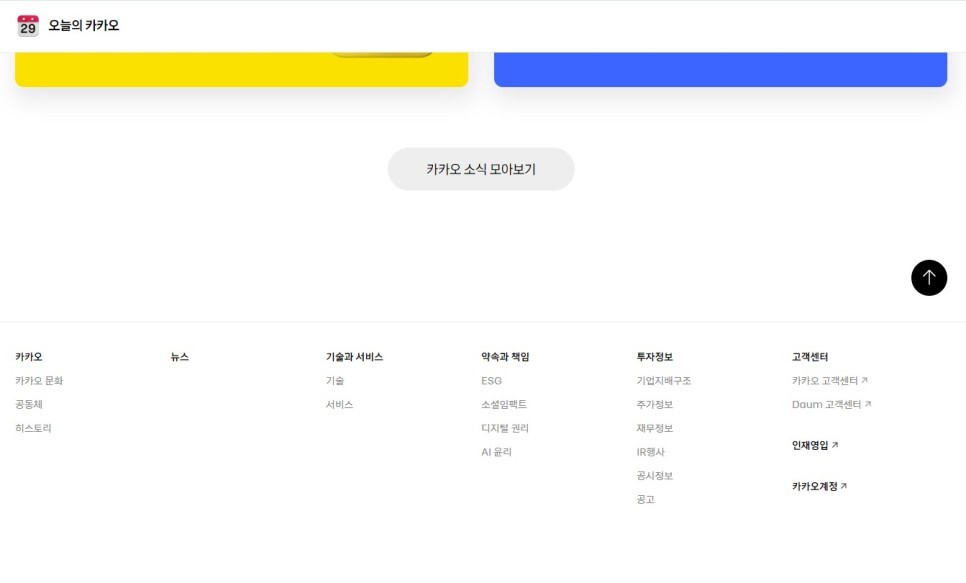966x583 pixels.
Task: Click 카카오 소식 모아보기 button
Action: (x=481, y=169)
